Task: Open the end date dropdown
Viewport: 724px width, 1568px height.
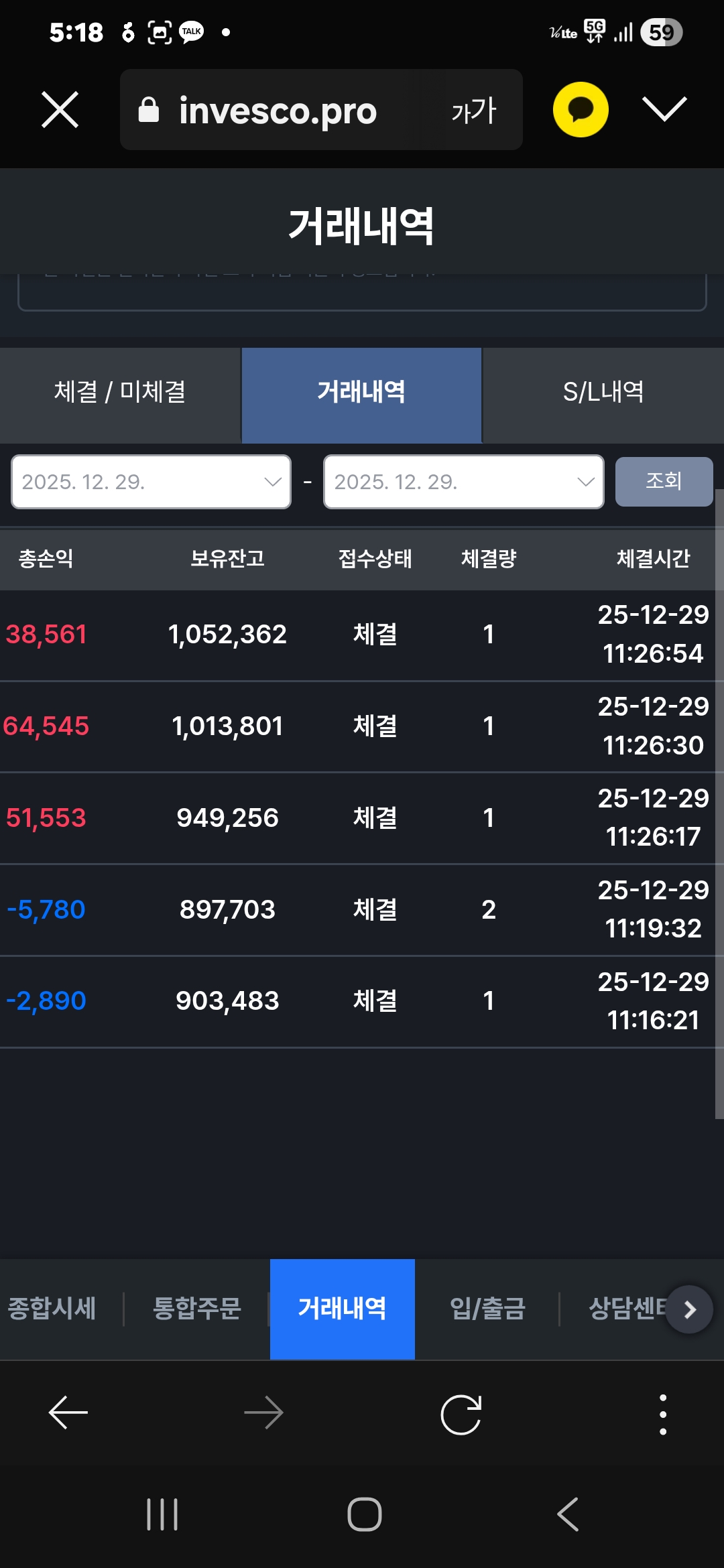Action: pyautogui.click(x=464, y=482)
